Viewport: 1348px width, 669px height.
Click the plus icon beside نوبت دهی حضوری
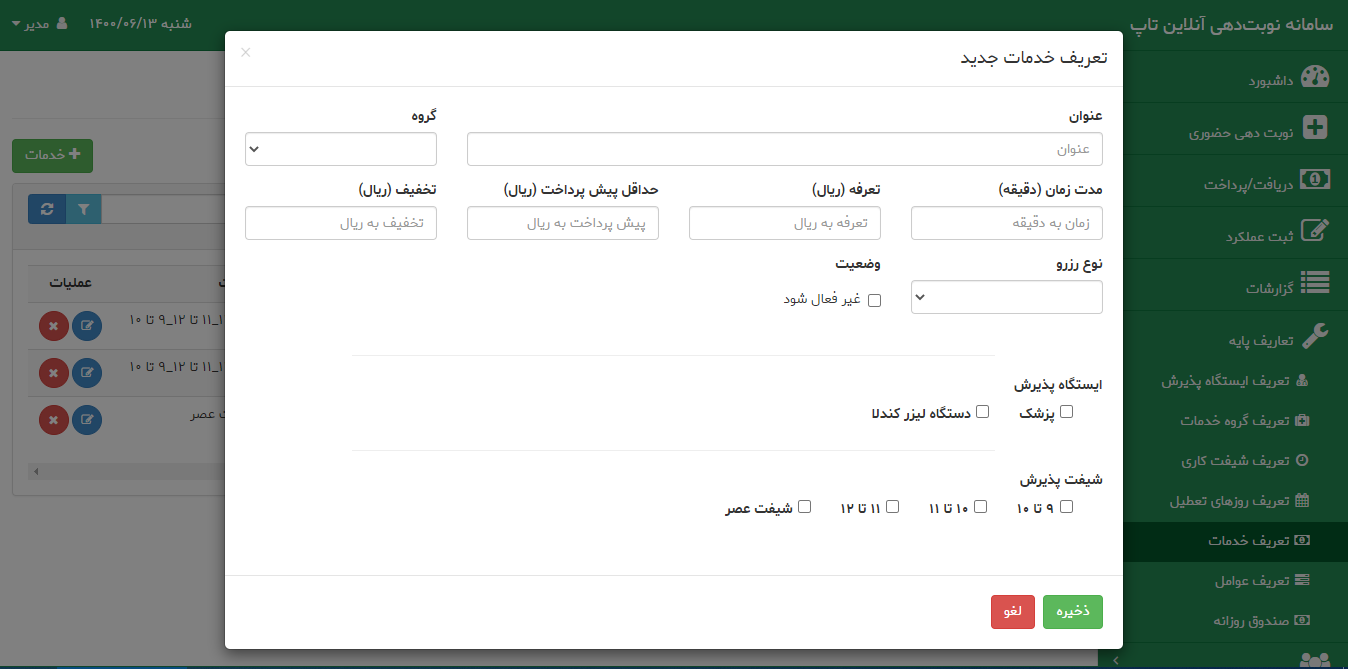(1316, 128)
